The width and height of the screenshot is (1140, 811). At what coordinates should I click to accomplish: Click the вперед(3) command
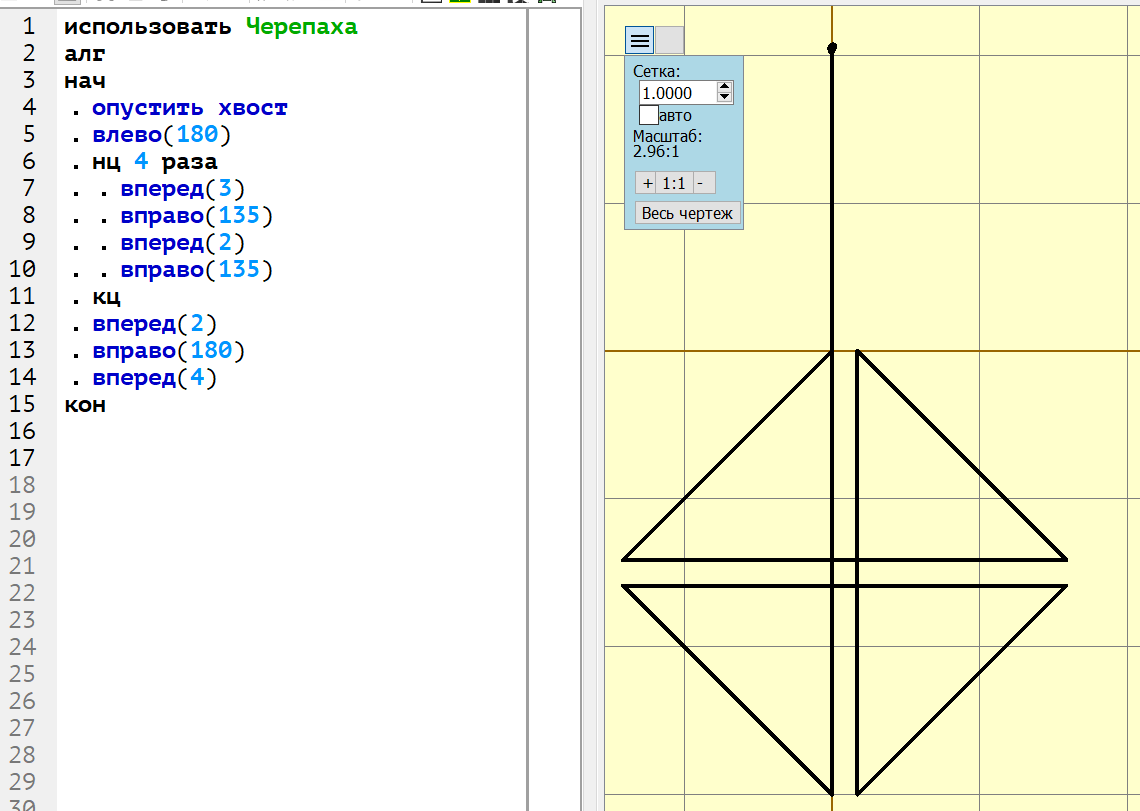coord(182,188)
